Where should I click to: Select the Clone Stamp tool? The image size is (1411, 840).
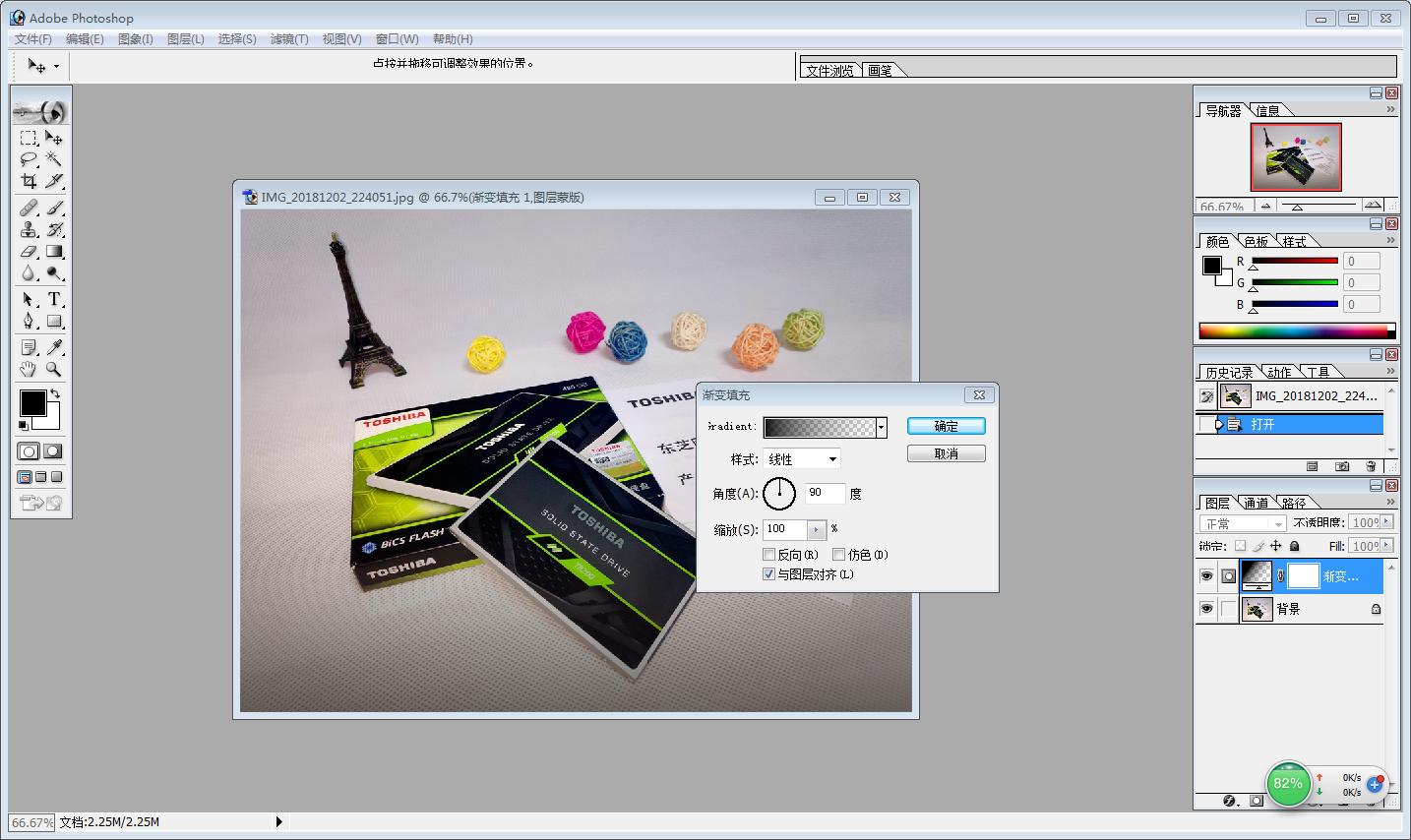(29, 230)
